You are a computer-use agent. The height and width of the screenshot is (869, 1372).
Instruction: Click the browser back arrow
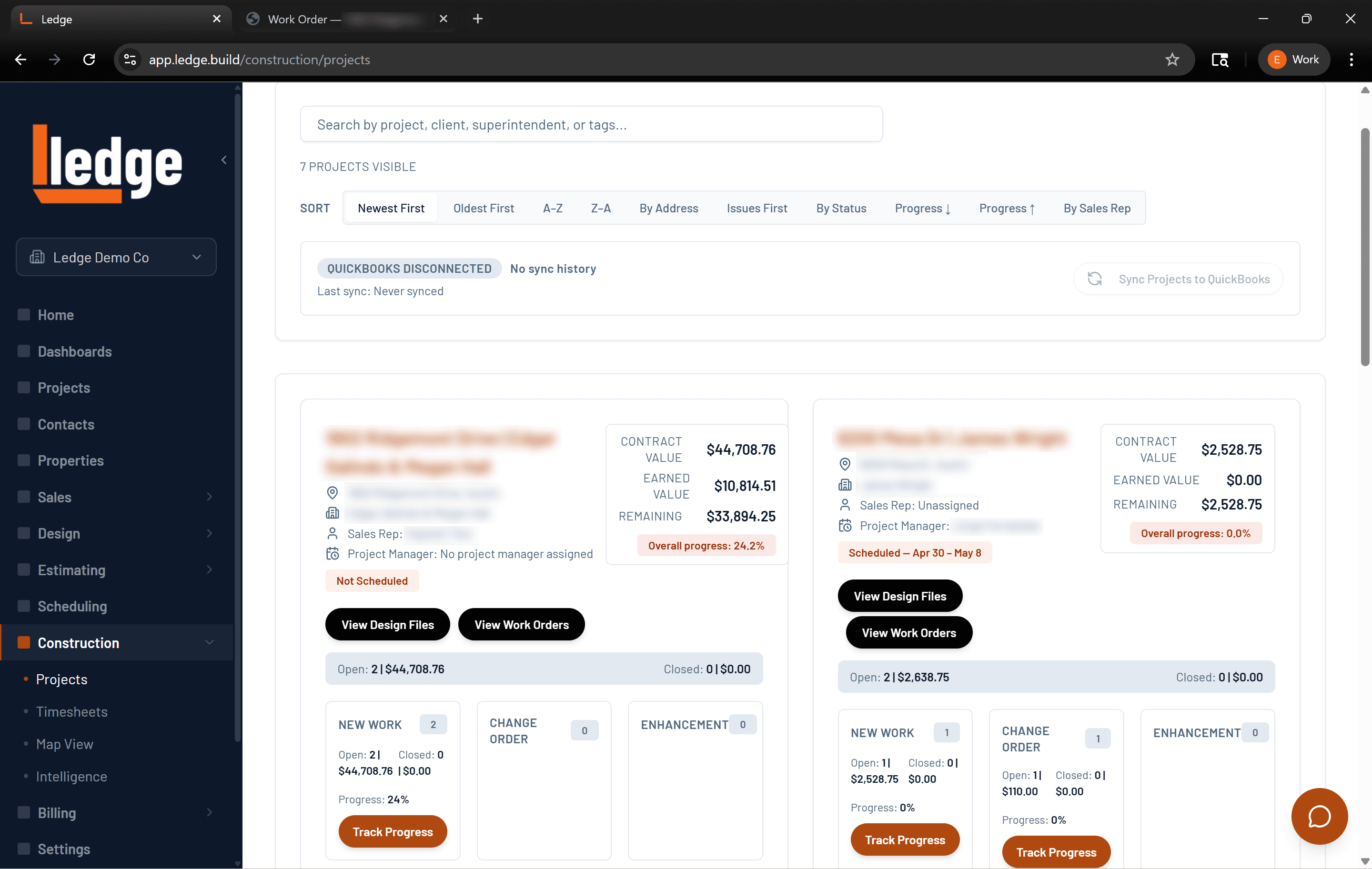tap(21, 59)
